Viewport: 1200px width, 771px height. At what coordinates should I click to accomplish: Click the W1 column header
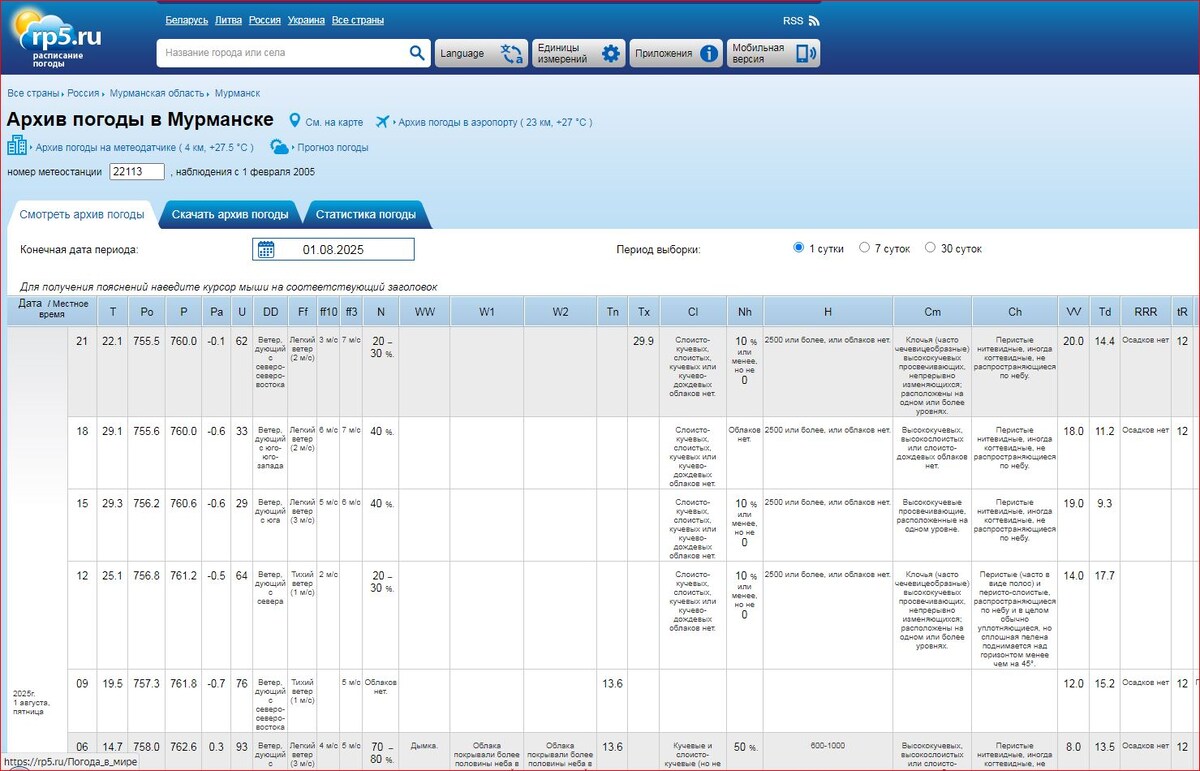pos(487,312)
